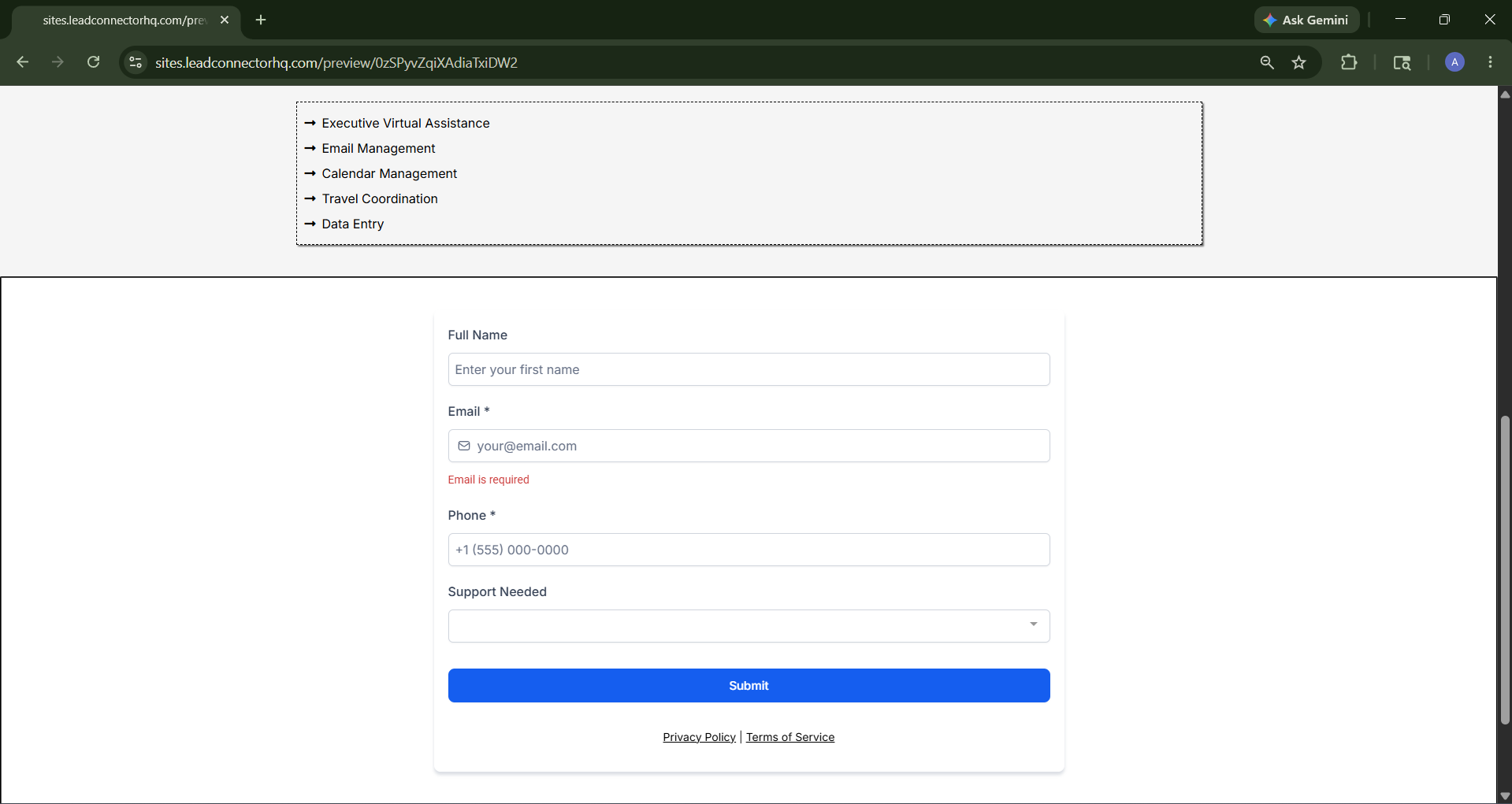Click the 'Email *' label
The width and height of the screenshot is (1512, 804).
click(469, 411)
